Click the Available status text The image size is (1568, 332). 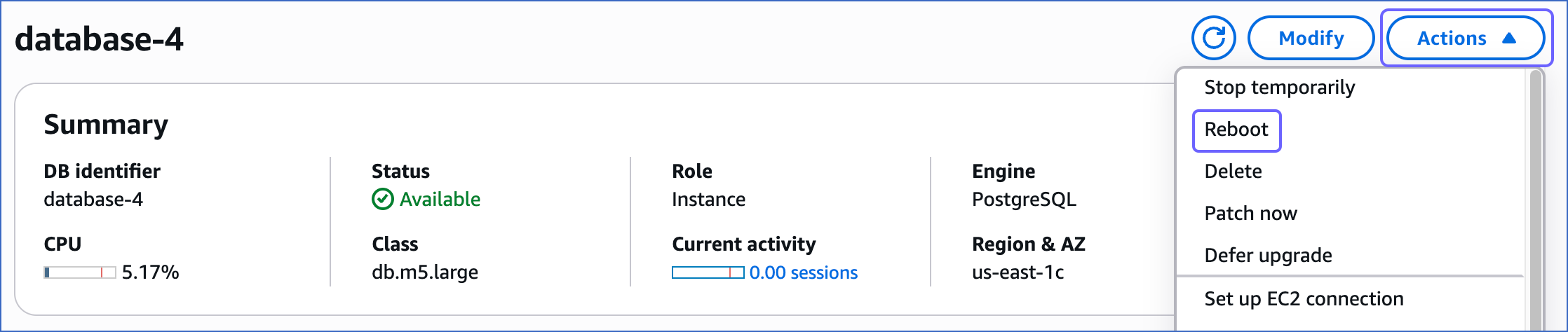440,200
